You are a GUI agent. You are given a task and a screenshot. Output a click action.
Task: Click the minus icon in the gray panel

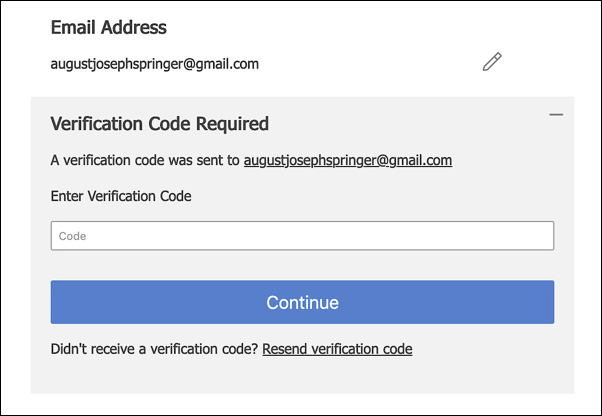pos(556,115)
